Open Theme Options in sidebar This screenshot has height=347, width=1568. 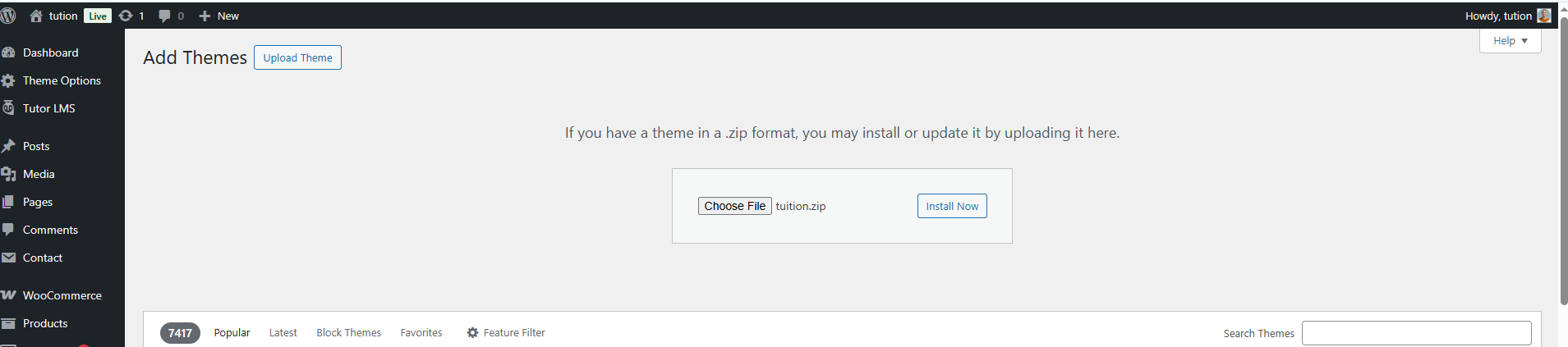[x=62, y=80]
